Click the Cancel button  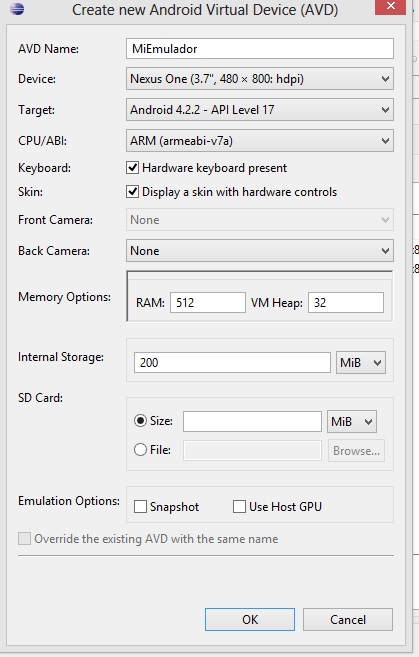point(348,619)
